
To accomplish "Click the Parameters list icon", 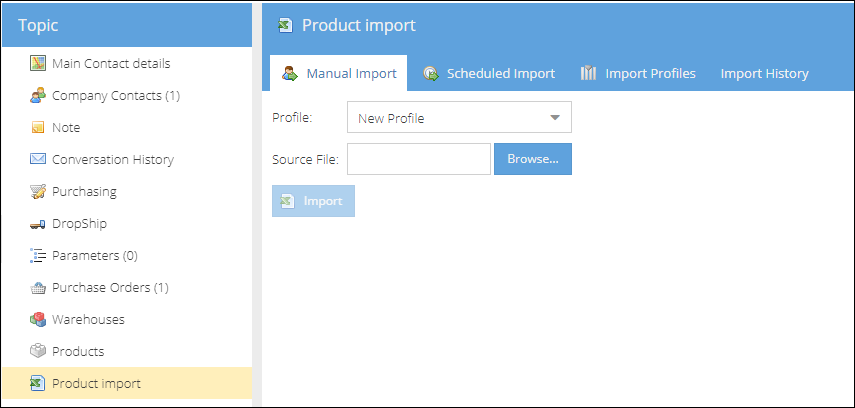I will tap(38, 256).
